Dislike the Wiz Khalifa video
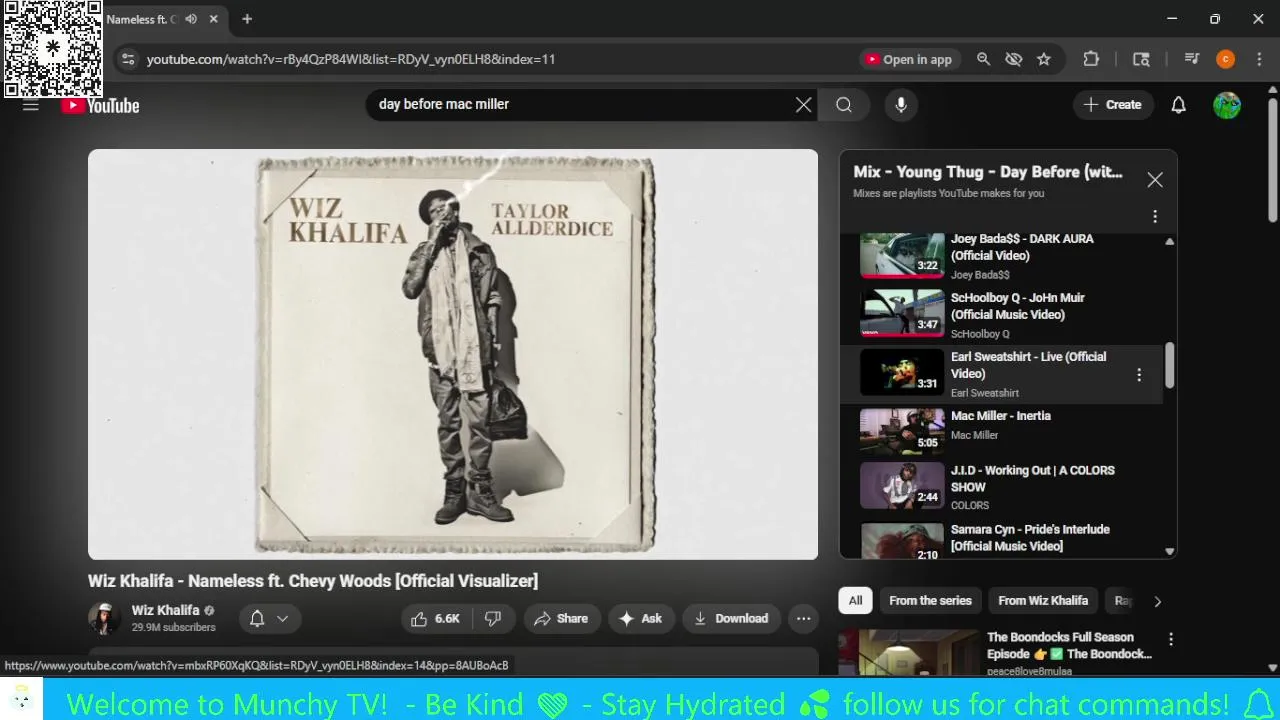Image resolution: width=1280 pixels, height=720 pixels. [x=493, y=618]
